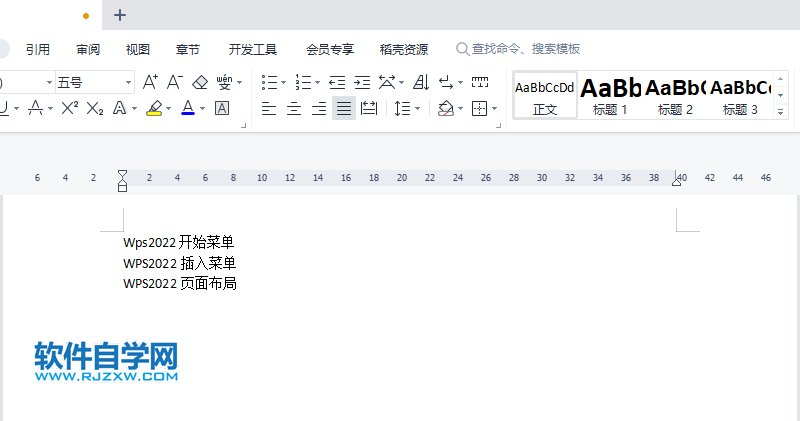Viewport: 800px width, 421px height.
Task: Apply numbered list formatting
Action: (303, 82)
